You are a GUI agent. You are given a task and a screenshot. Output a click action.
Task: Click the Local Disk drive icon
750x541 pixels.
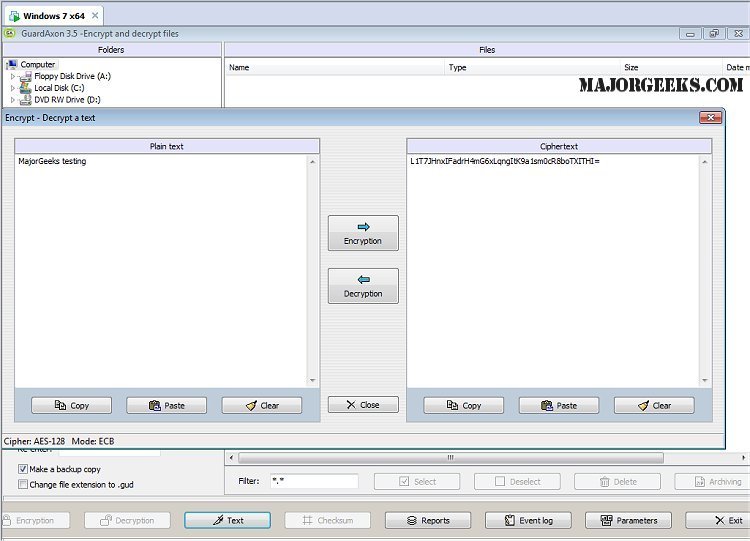(26, 88)
